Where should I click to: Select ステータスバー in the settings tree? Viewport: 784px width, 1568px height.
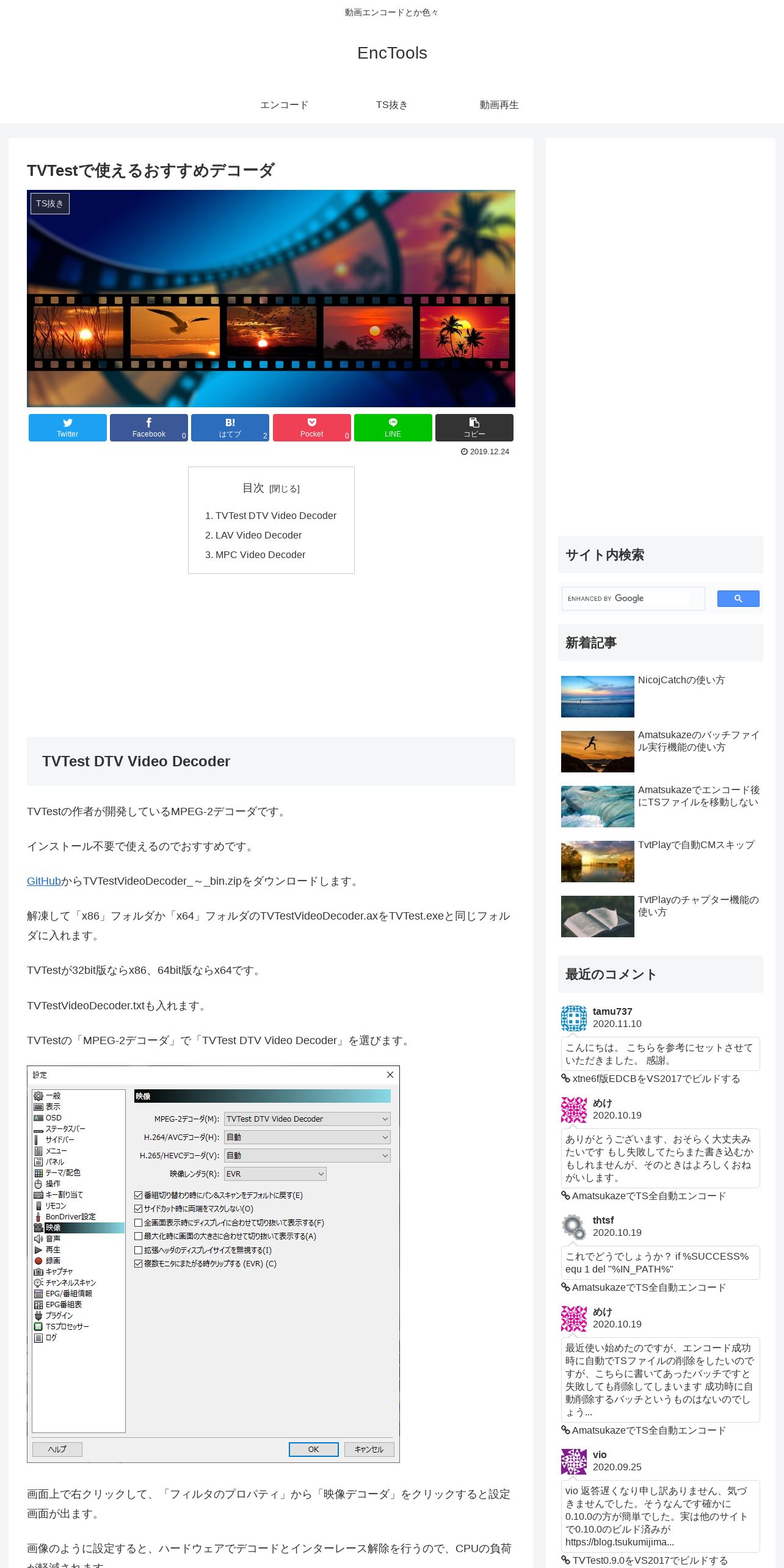(x=65, y=1128)
